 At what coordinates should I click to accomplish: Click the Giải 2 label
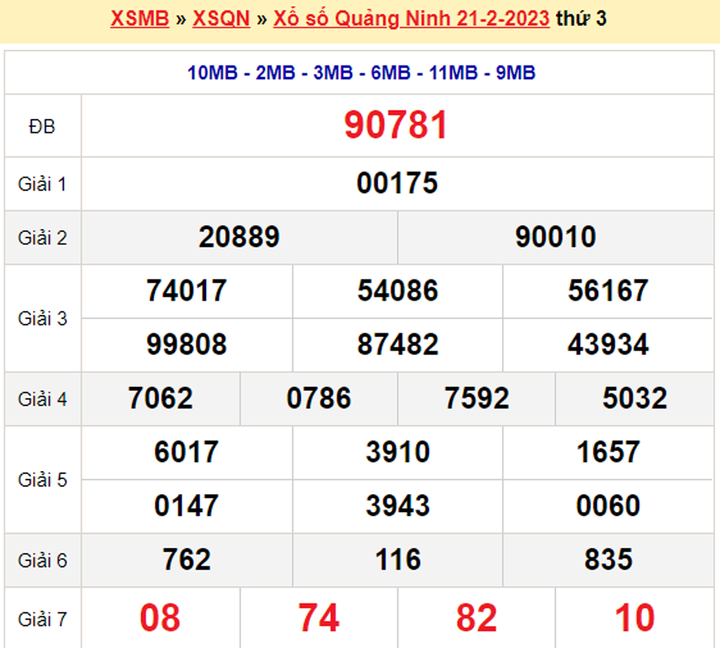tap(42, 238)
